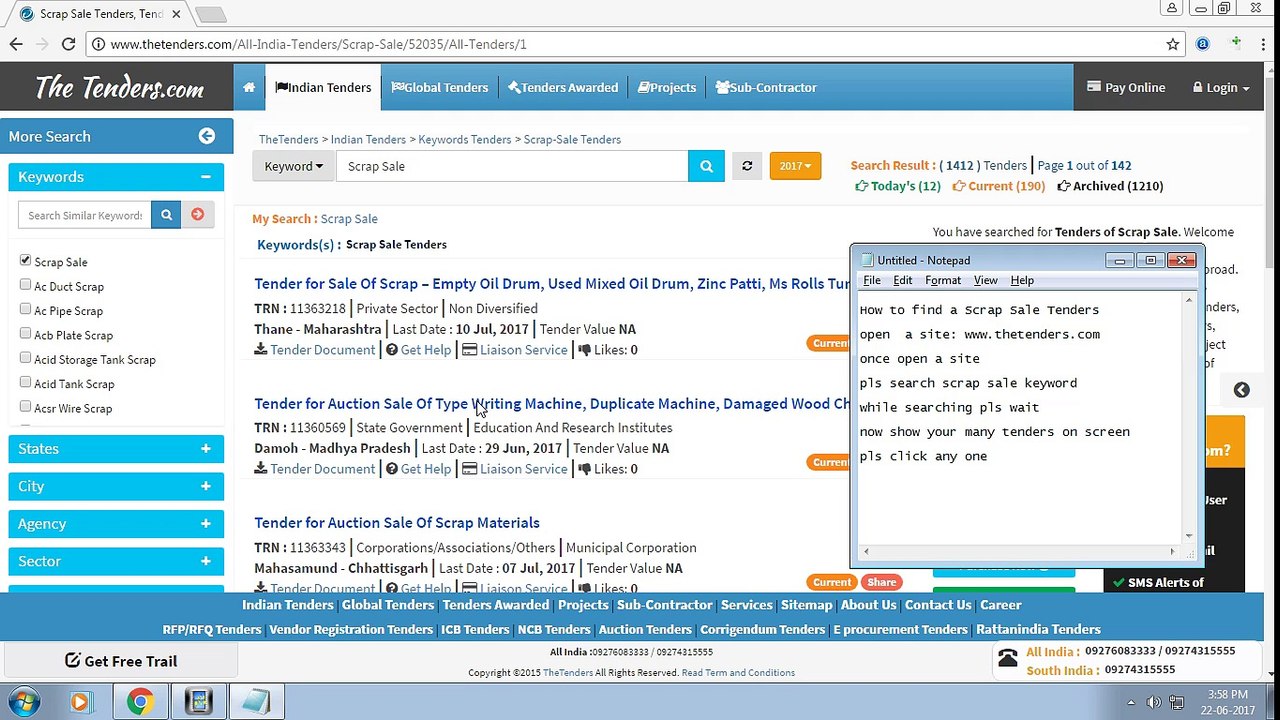Show Current (190) tenders
The height and width of the screenshot is (720, 1280).
coord(999,186)
